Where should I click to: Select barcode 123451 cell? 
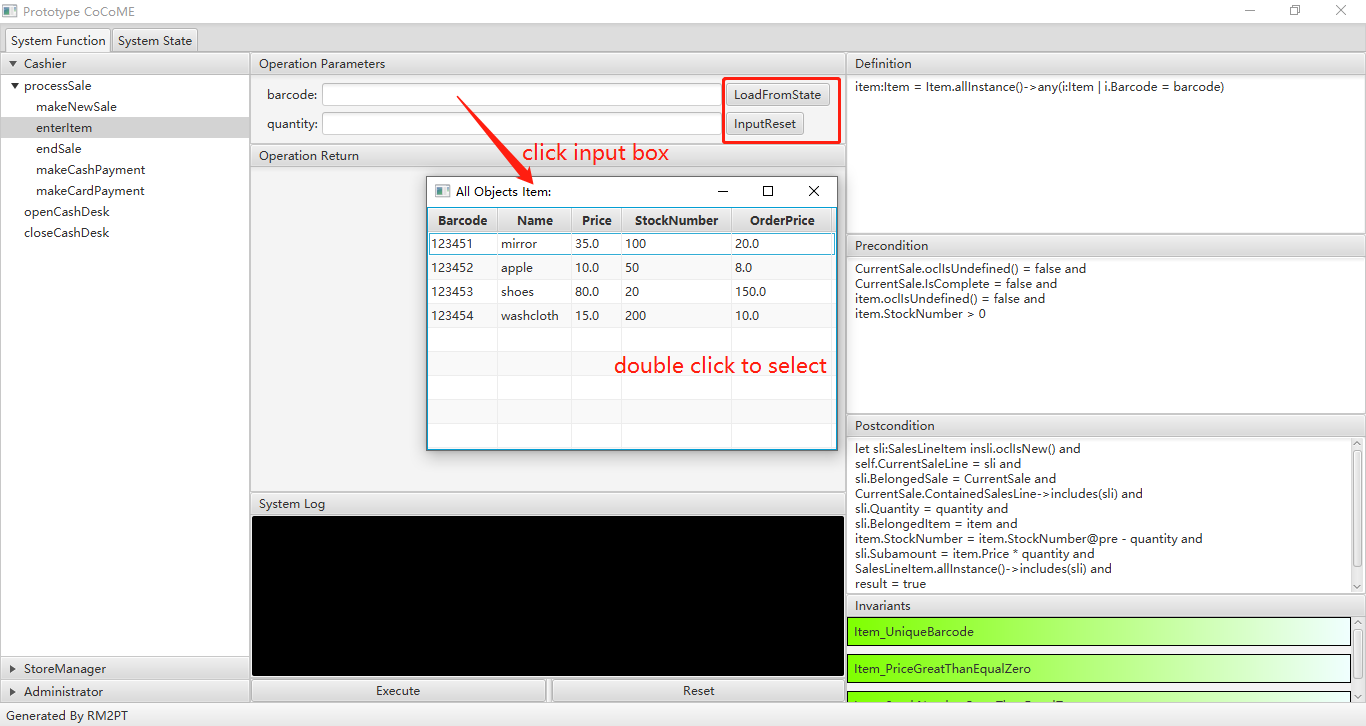(x=462, y=244)
